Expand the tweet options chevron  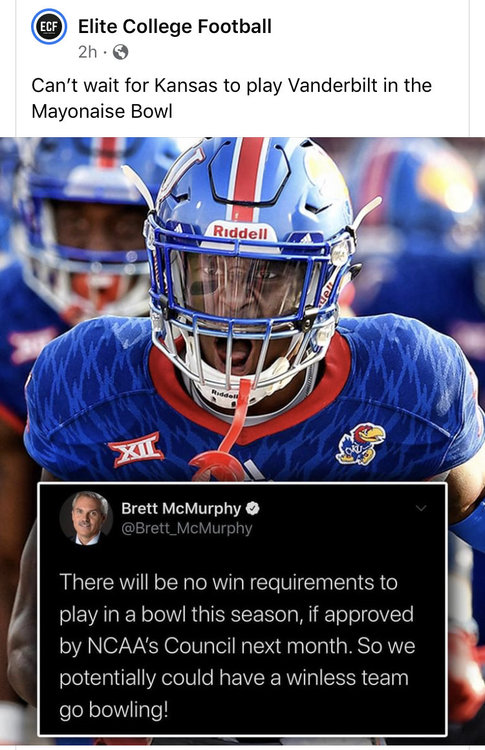pyautogui.click(x=421, y=508)
